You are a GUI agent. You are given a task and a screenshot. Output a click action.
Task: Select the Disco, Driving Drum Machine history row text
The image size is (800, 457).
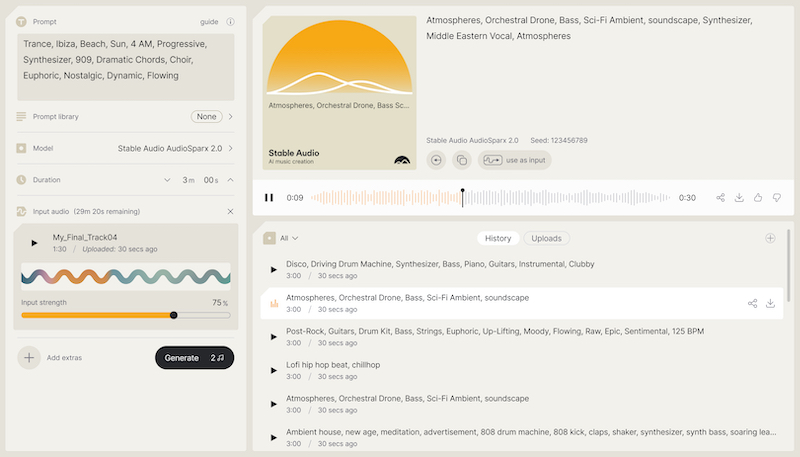(x=440, y=264)
